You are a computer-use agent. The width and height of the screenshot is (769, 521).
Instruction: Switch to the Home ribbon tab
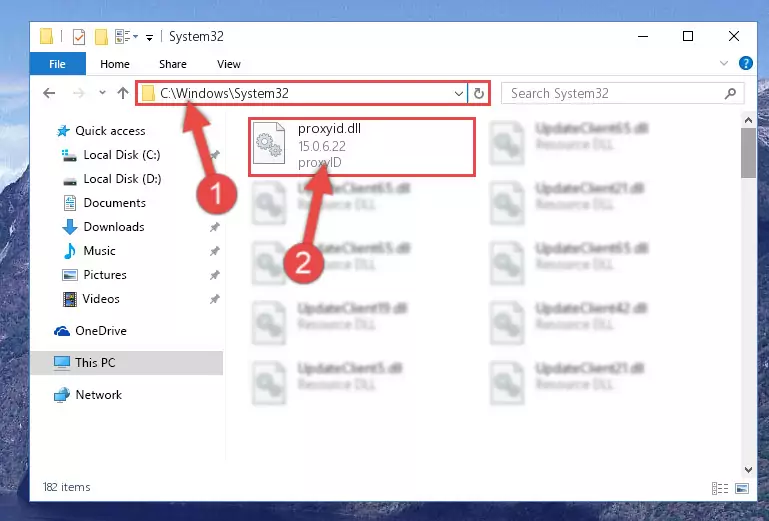(x=115, y=64)
